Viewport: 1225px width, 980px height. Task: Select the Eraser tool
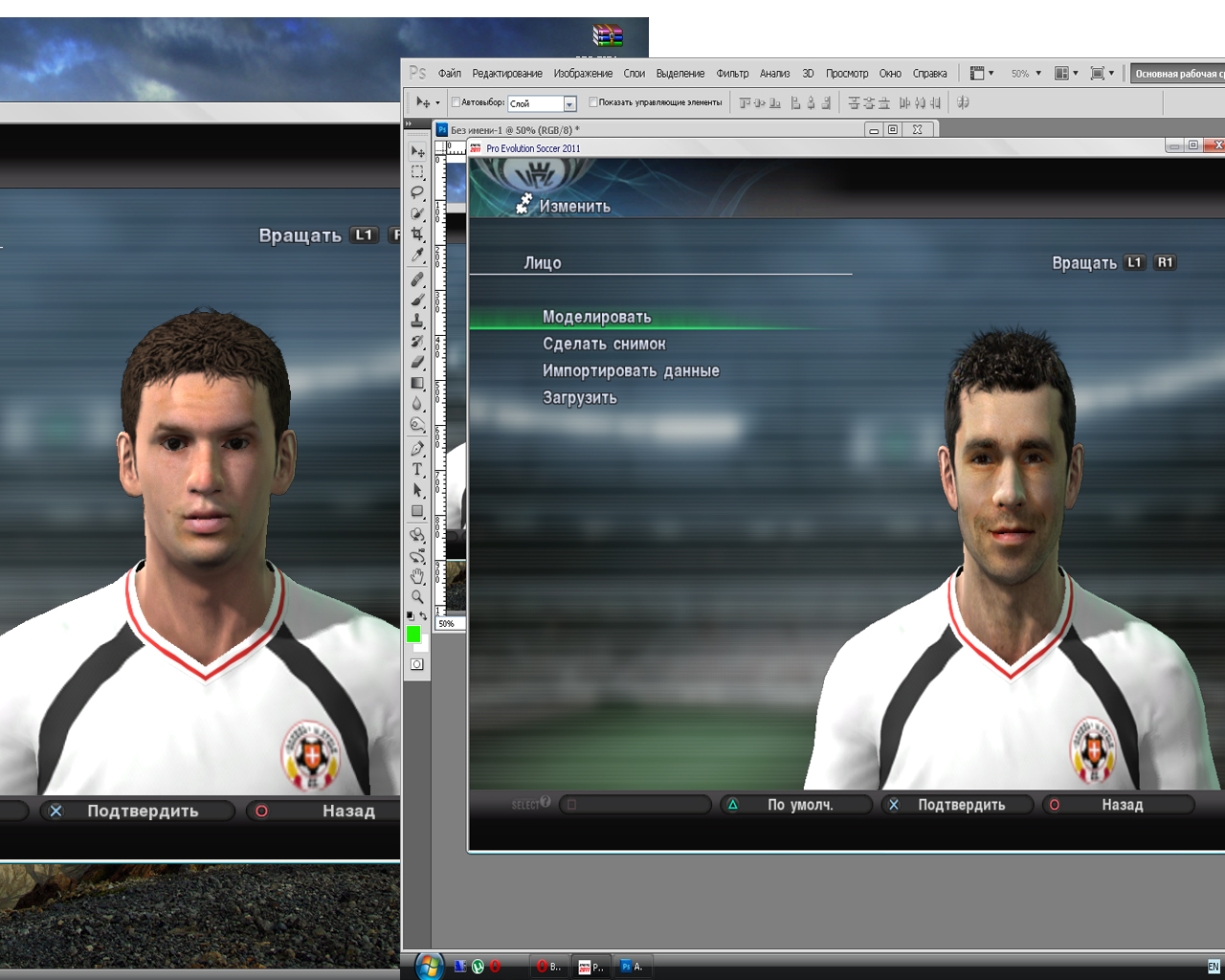click(x=417, y=362)
